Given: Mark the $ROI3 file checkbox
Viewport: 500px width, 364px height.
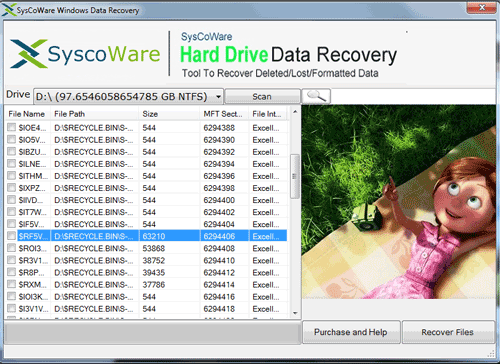Looking at the screenshot, I should 11,248.
